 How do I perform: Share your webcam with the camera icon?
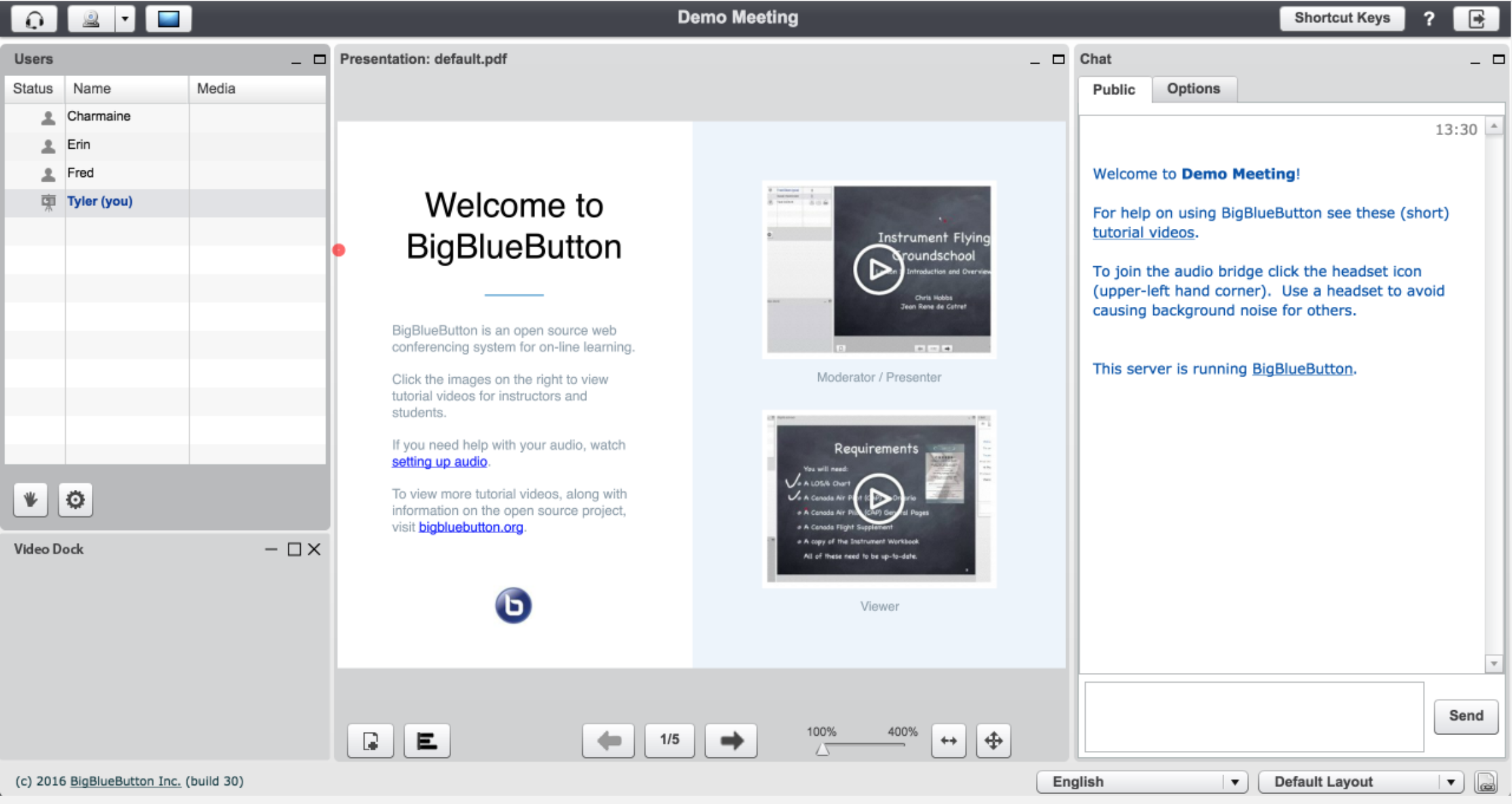click(x=91, y=19)
